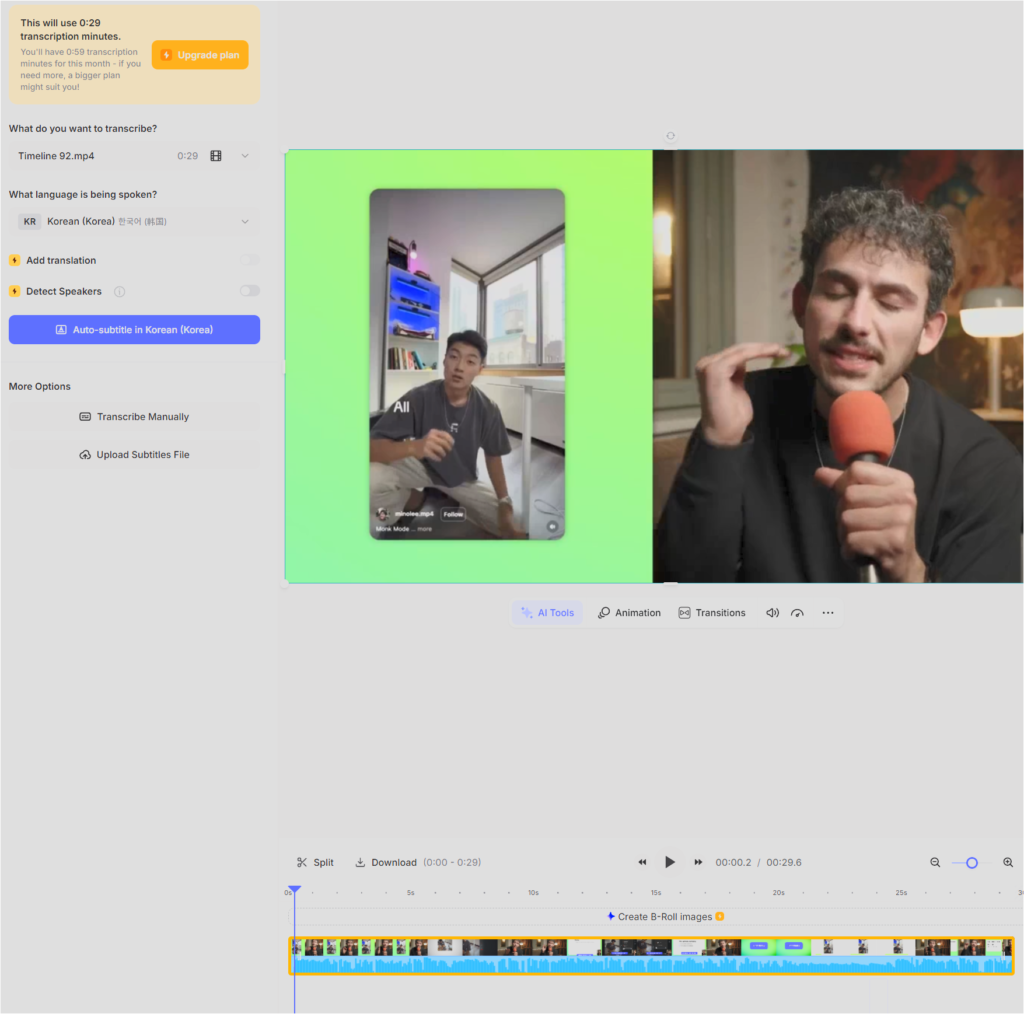Viewport: 1024px width, 1014px height.
Task: Click the zoom out magnifier icon
Action: tap(935, 862)
